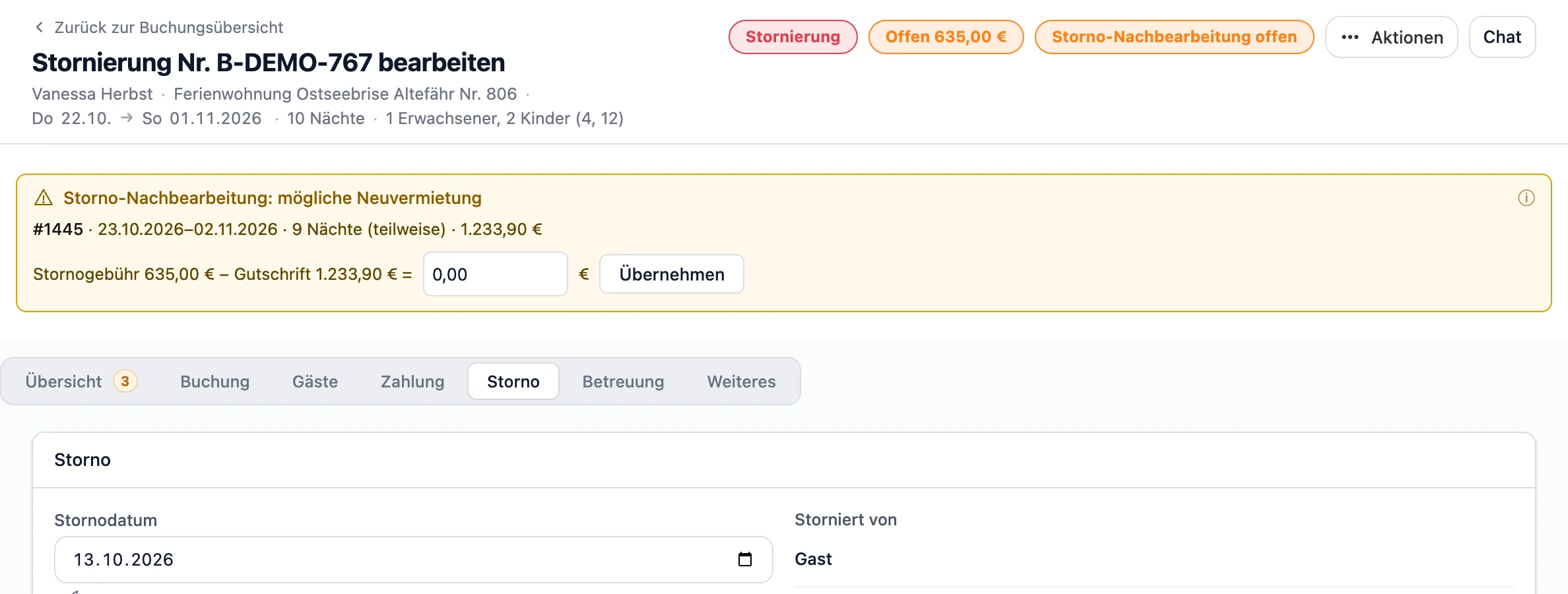Click the Offen 635,00 € badge

[946, 37]
